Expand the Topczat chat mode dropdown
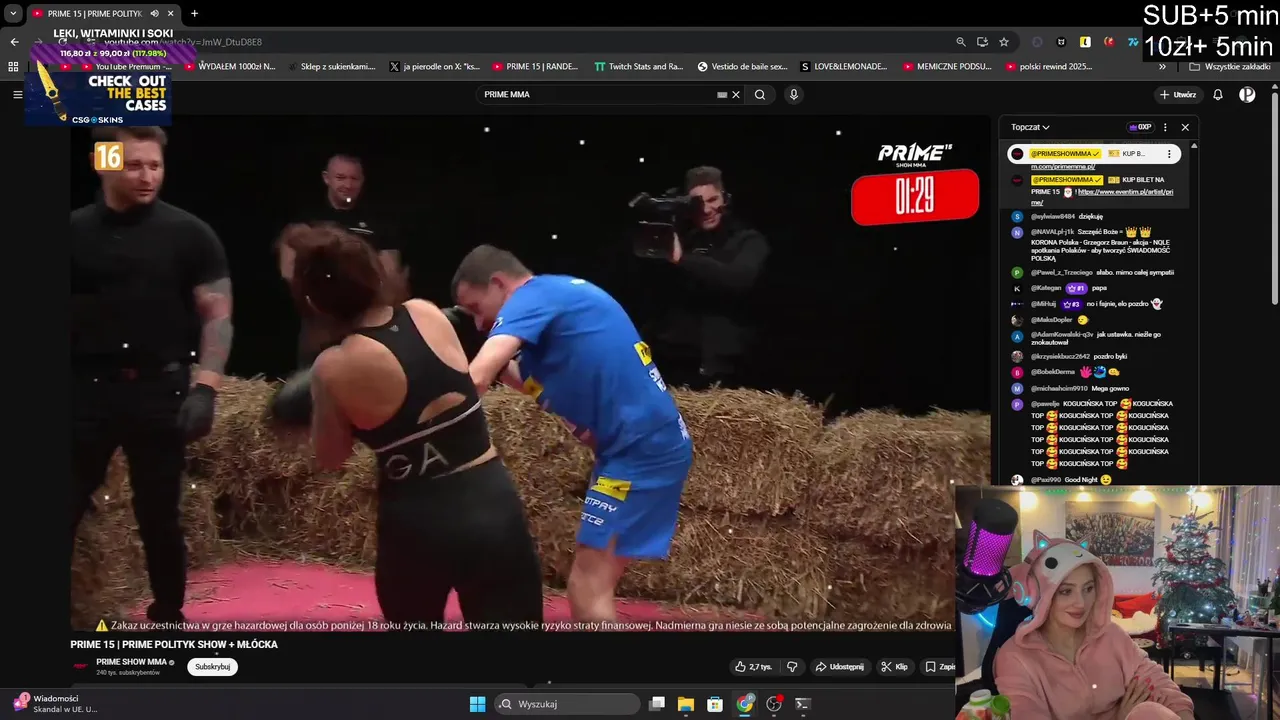The width and height of the screenshot is (1280, 720). 1030,127
